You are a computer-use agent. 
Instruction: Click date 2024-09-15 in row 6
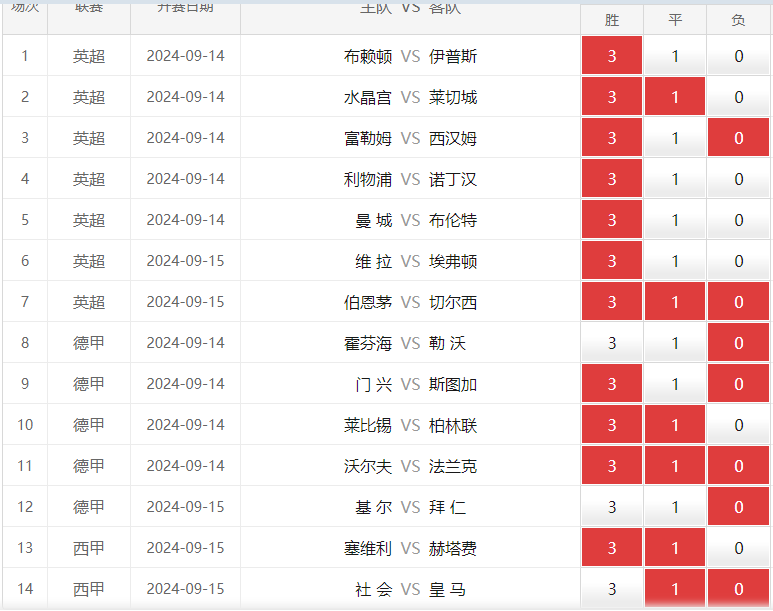coord(185,260)
